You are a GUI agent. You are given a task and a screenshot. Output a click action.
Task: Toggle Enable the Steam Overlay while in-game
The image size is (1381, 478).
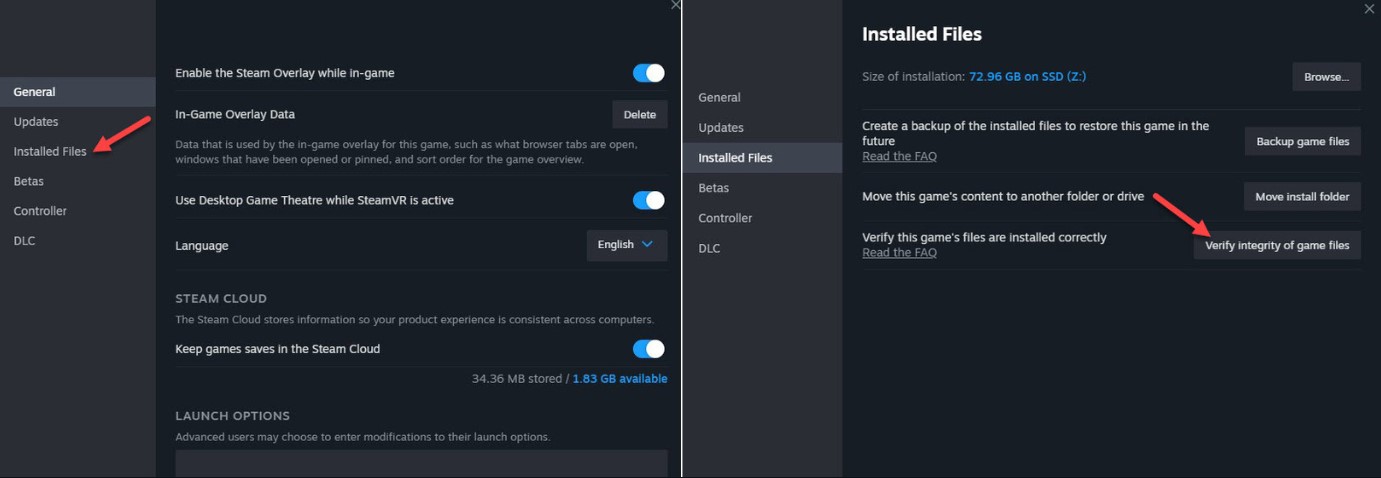click(x=649, y=73)
